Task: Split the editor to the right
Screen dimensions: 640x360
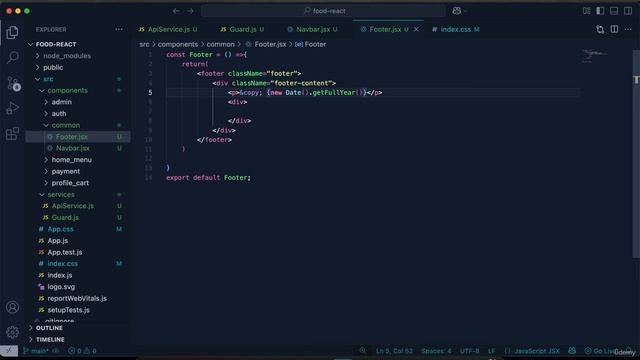Action: [x=614, y=29]
